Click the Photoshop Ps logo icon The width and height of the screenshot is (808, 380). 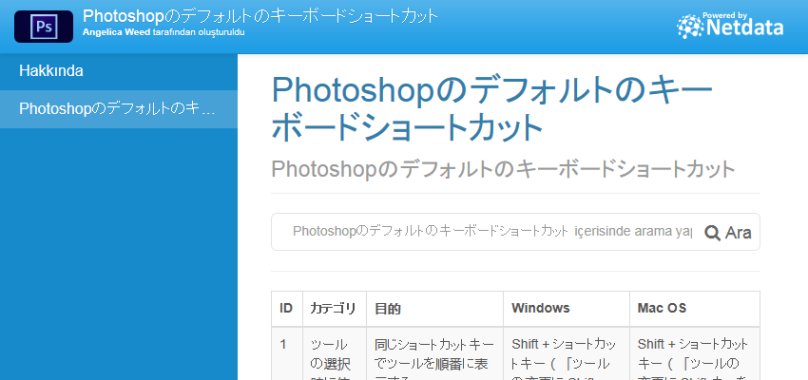pos(43,26)
